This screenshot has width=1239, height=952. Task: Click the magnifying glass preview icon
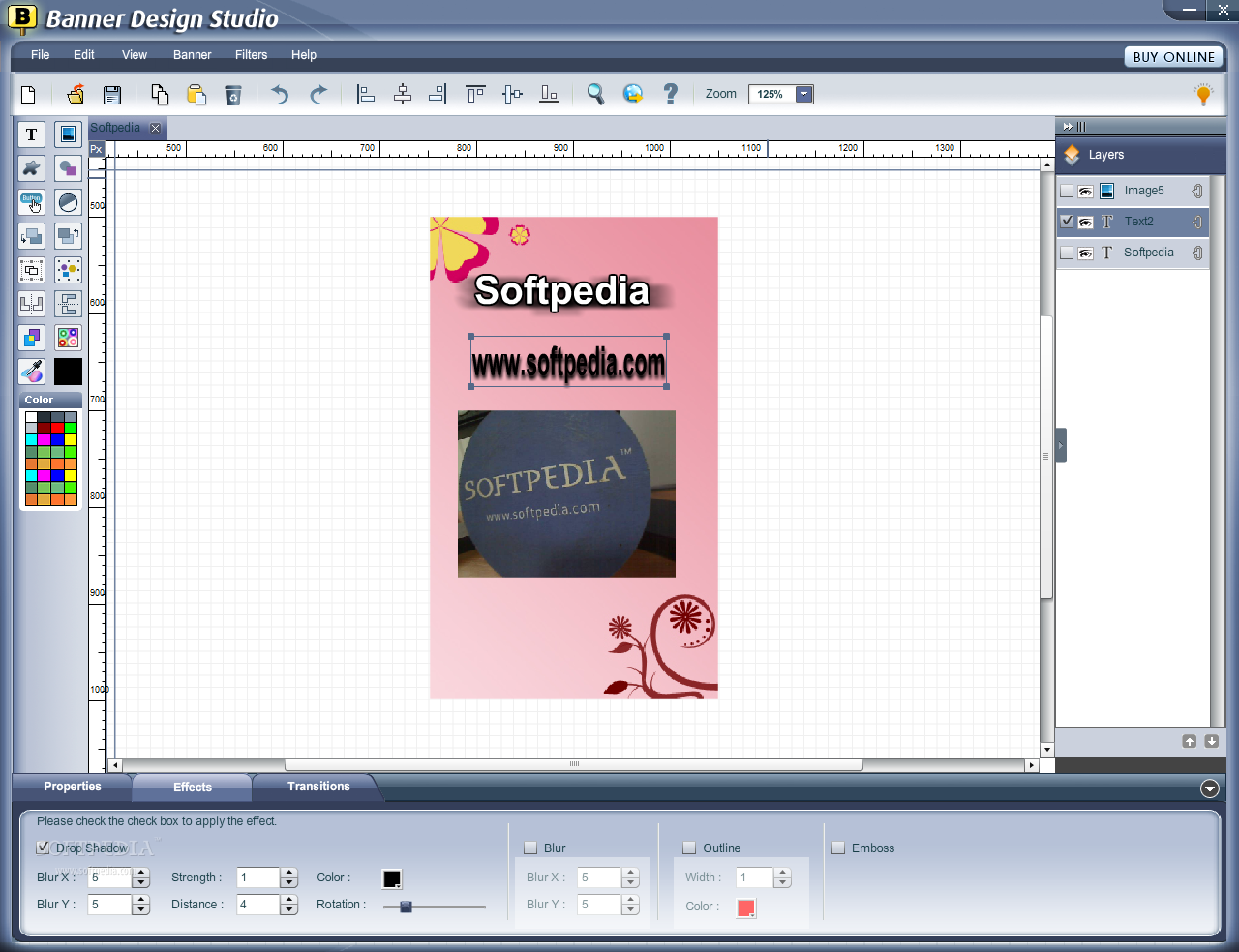595,94
